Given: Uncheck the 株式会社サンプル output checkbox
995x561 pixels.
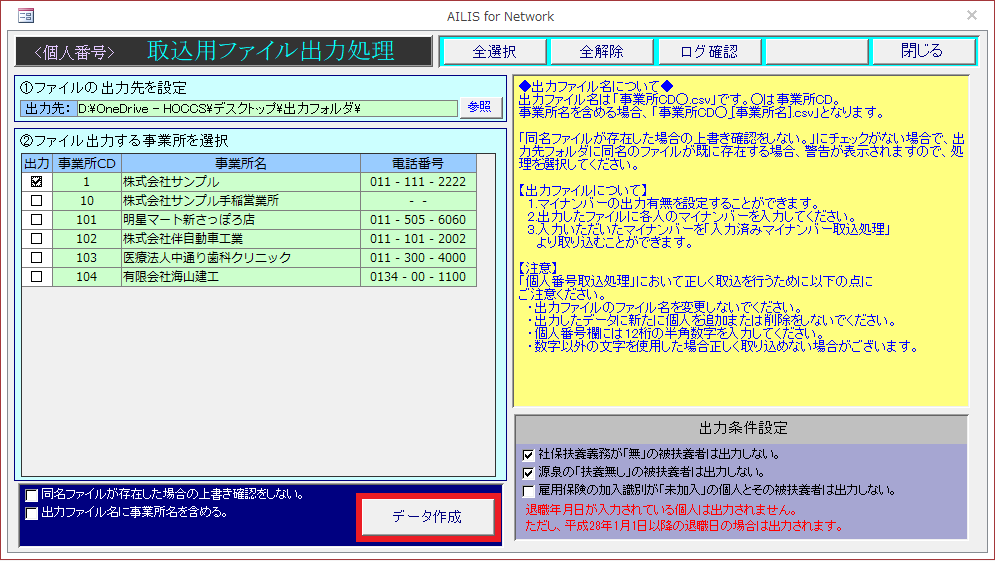Looking at the screenshot, I should [37, 182].
